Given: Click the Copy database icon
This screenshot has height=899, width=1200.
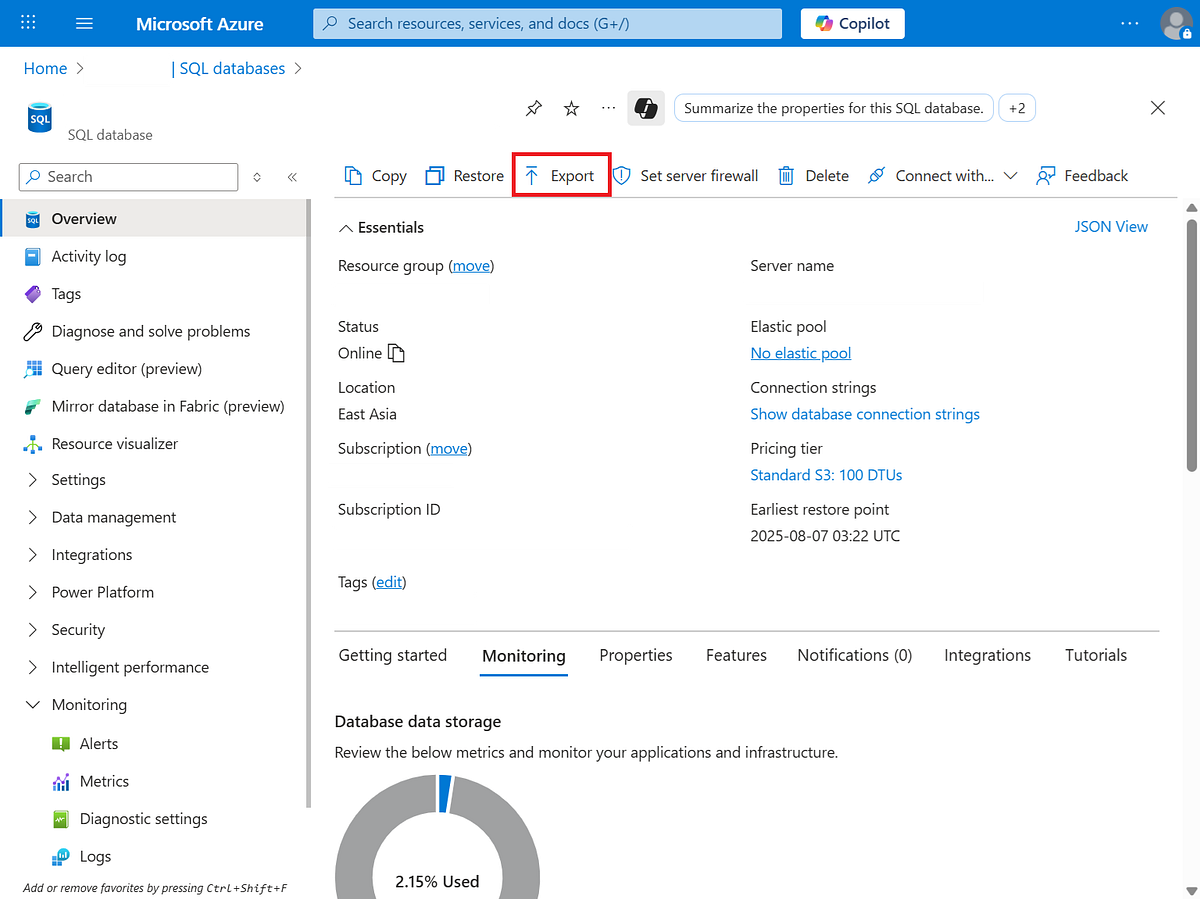Looking at the screenshot, I should 355,175.
